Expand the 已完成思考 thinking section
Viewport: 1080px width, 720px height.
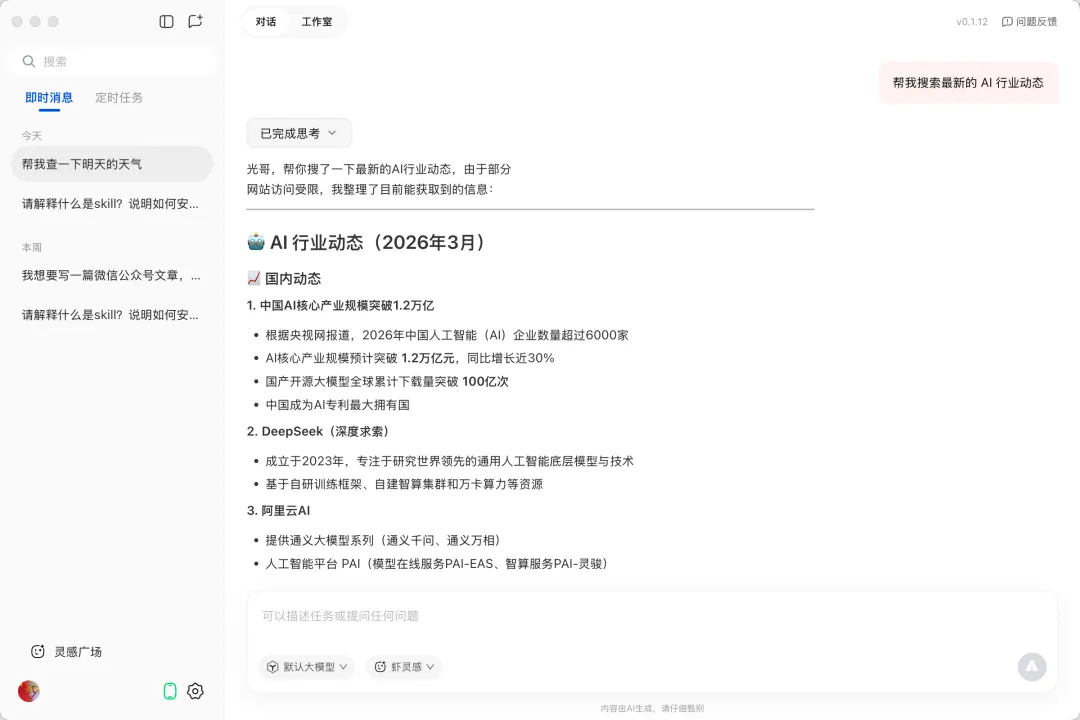tap(299, 133)
